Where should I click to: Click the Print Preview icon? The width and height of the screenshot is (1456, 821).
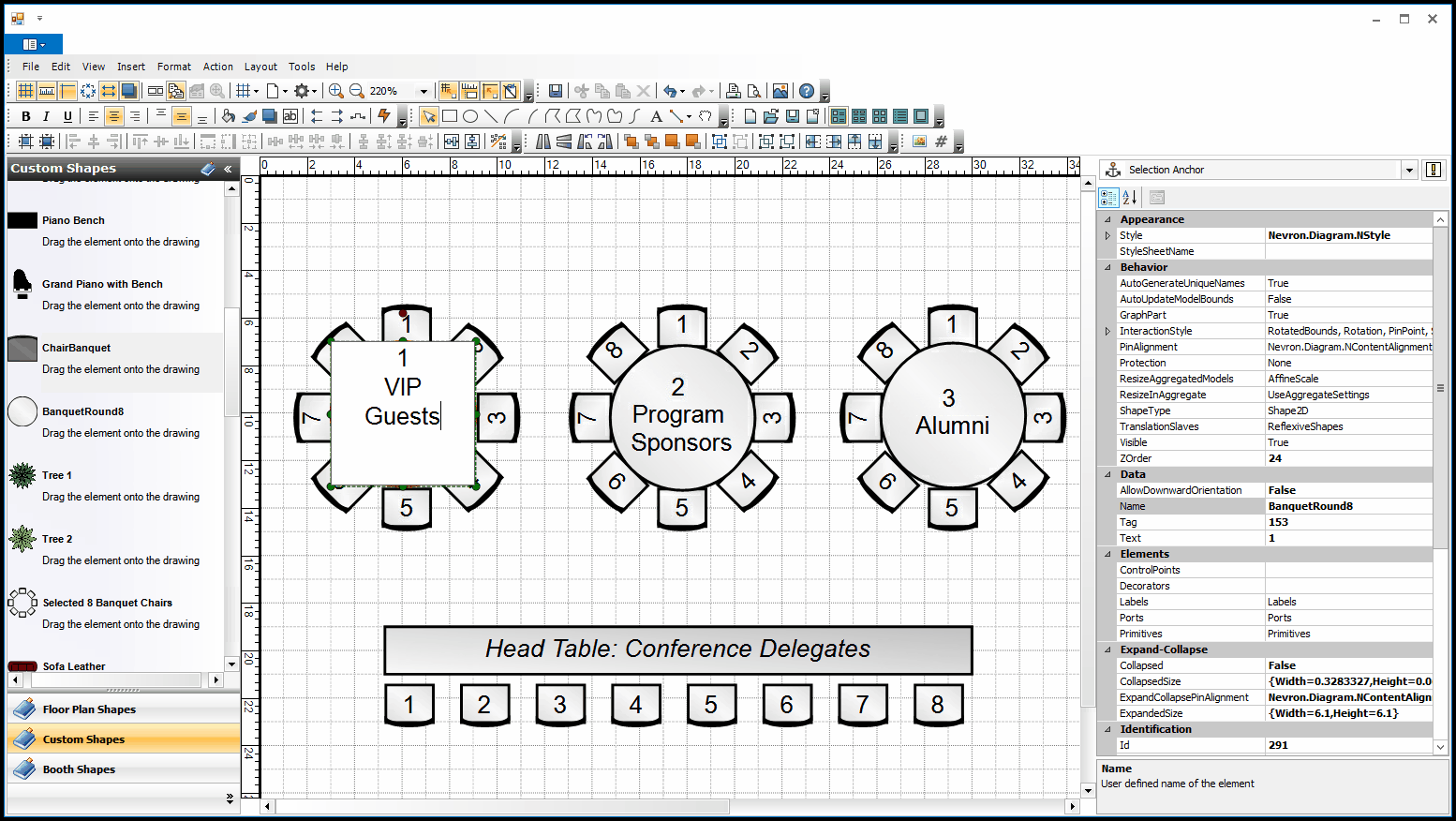(x=754, y=91)
